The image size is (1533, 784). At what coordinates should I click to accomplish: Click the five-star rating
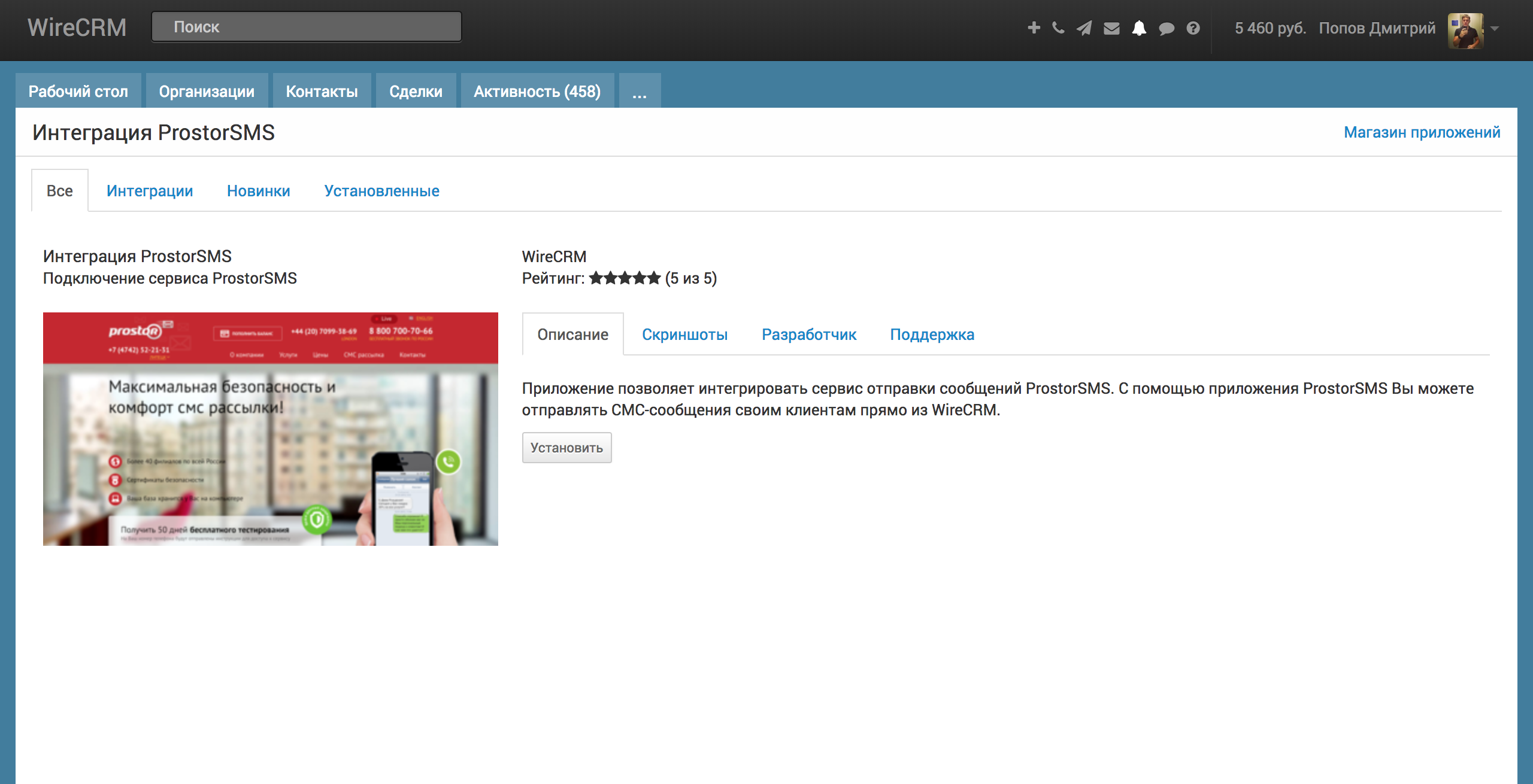(x=625, y=278)
